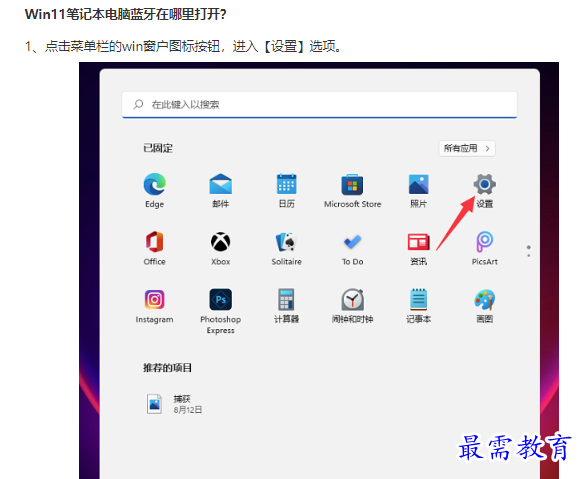580x479 pixels.
Task: Click the search magnifier icon
Action: [138, 104]
